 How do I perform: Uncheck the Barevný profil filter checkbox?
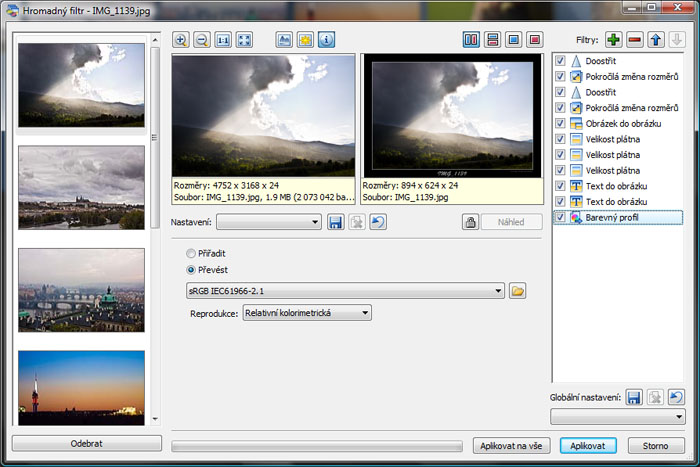coord(561,217)
